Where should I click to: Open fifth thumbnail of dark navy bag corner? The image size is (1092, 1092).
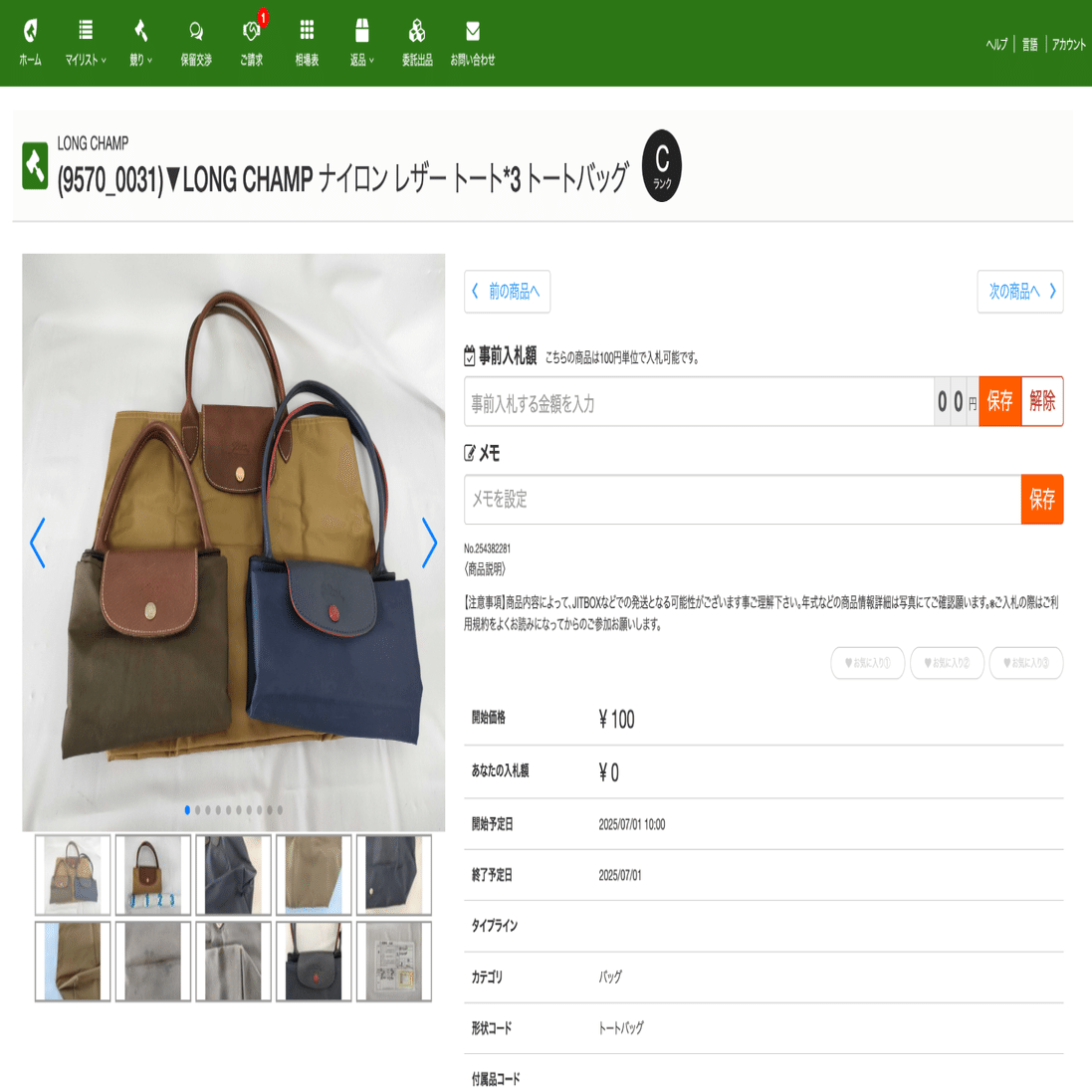pyautogui.click(x=394, y=875)
